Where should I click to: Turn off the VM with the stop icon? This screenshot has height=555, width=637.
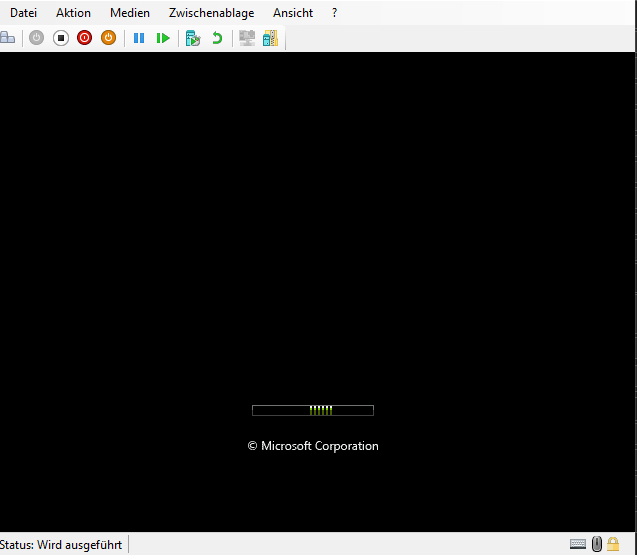tap(61, 38)
